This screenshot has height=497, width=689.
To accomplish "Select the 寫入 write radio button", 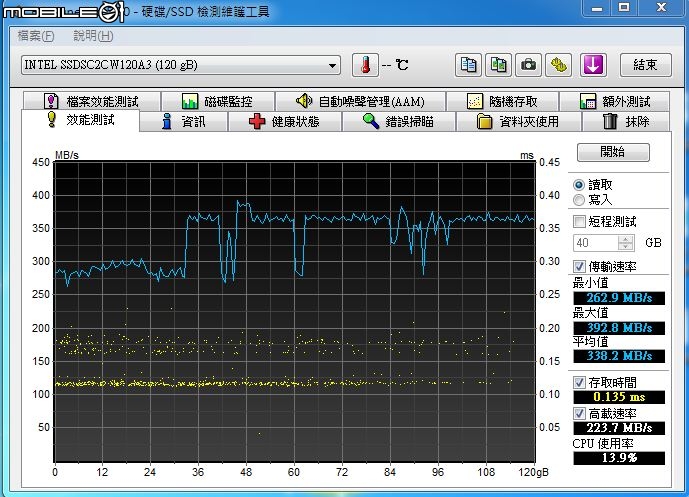I will [x=579, y=200].
